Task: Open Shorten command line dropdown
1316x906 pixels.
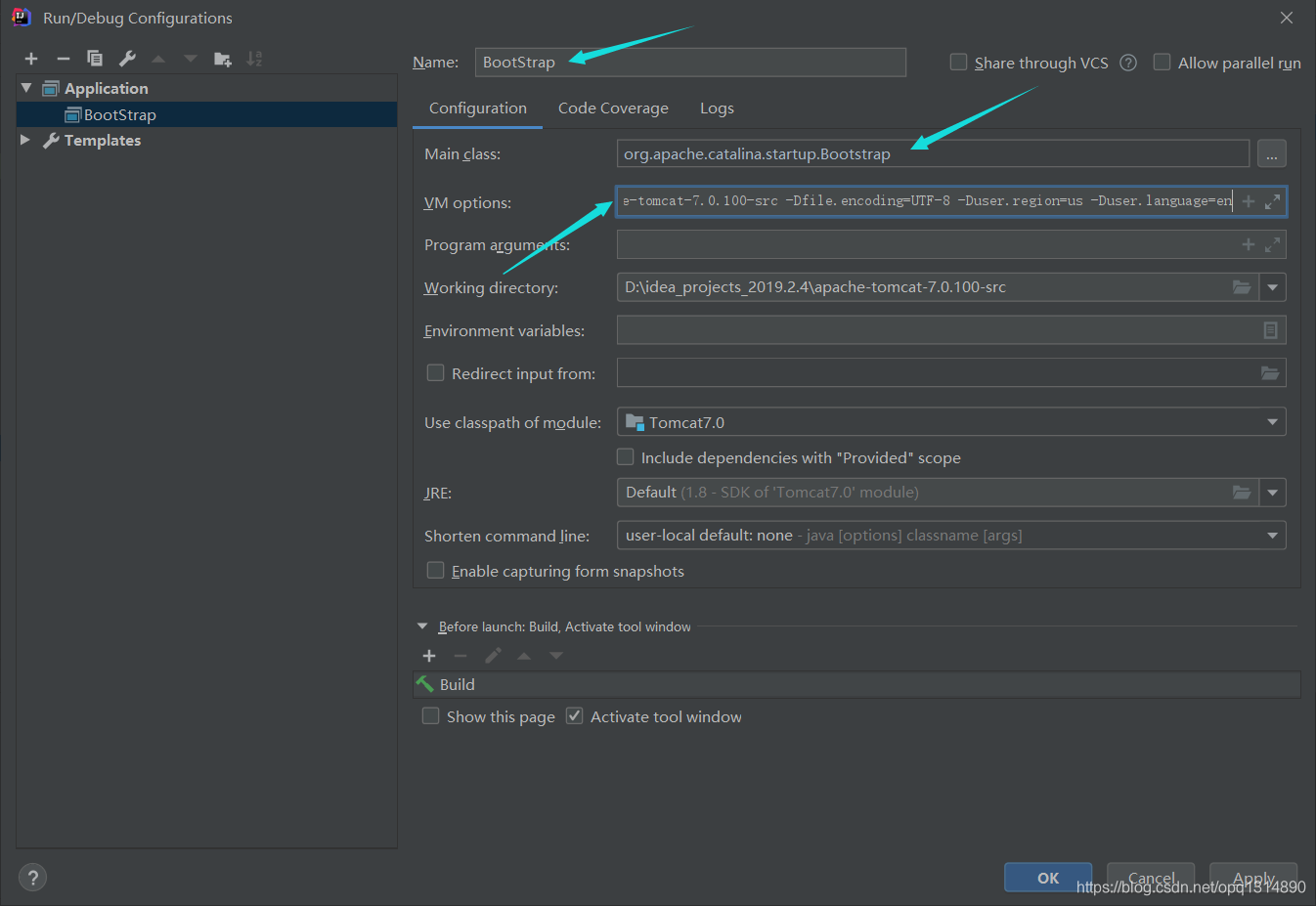Action: coord(1272,536)
